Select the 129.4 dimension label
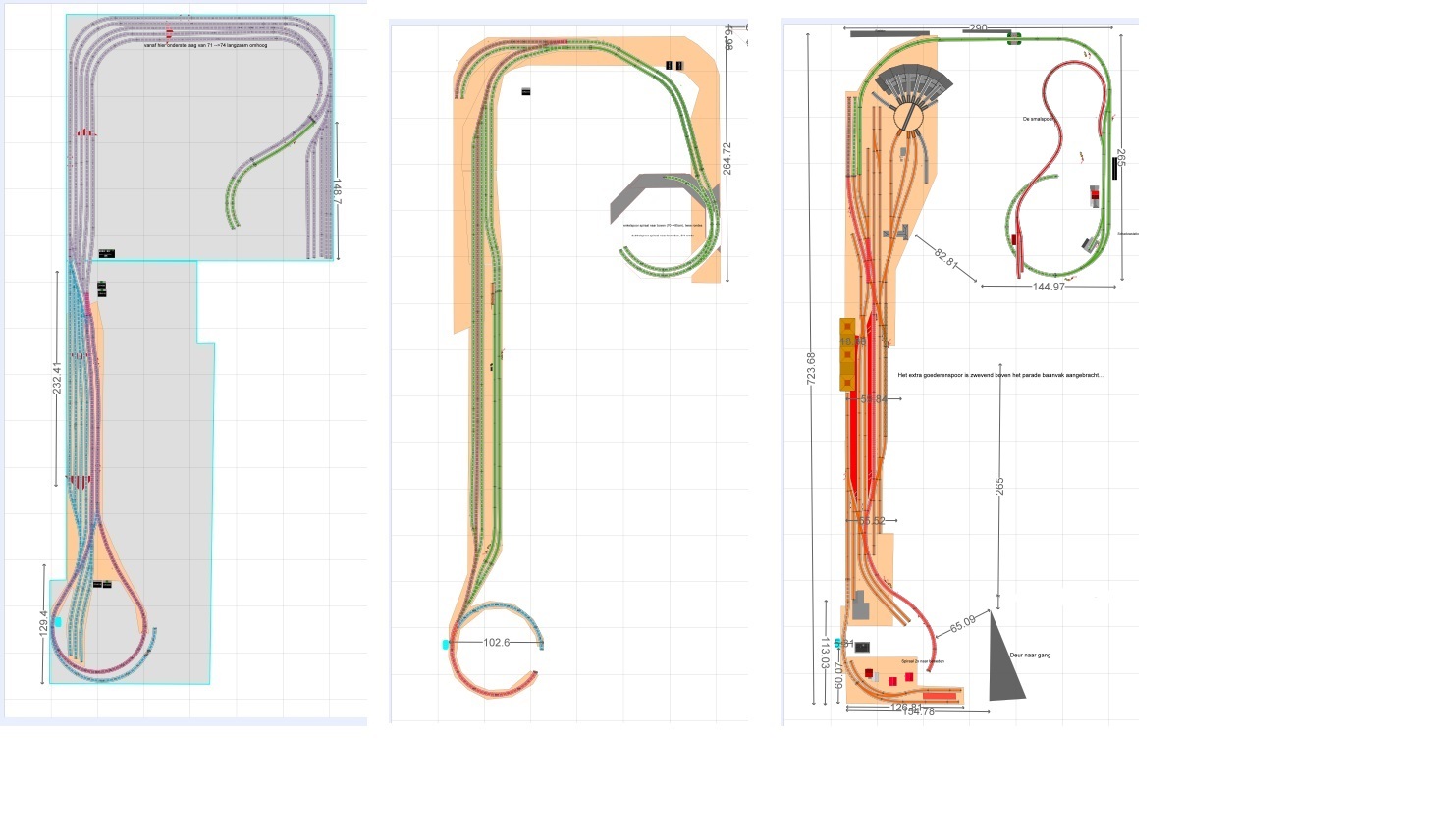Screen dimensions: 1454x840 44,625
